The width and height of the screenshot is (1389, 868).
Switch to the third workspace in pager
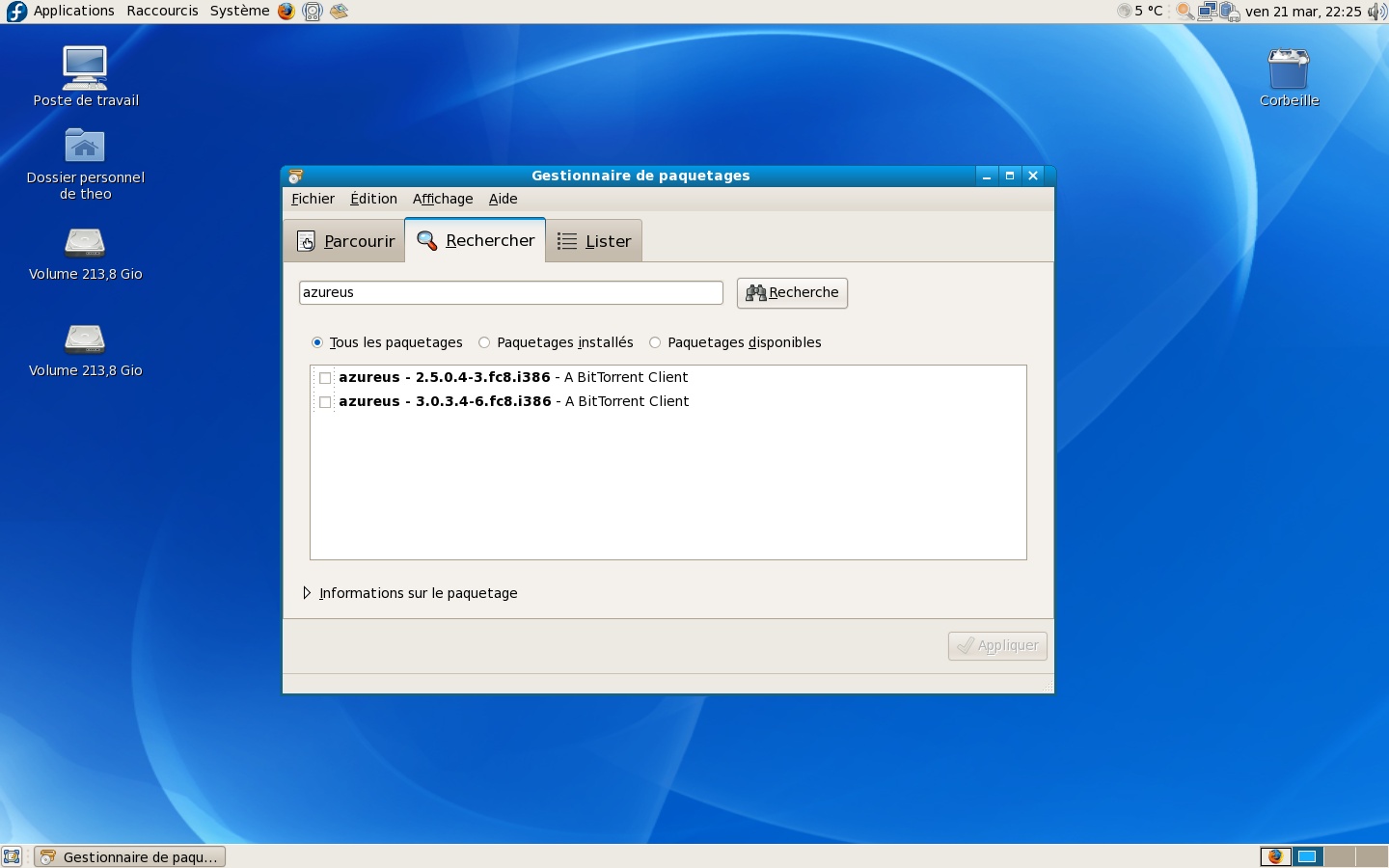coord(1339,856)
